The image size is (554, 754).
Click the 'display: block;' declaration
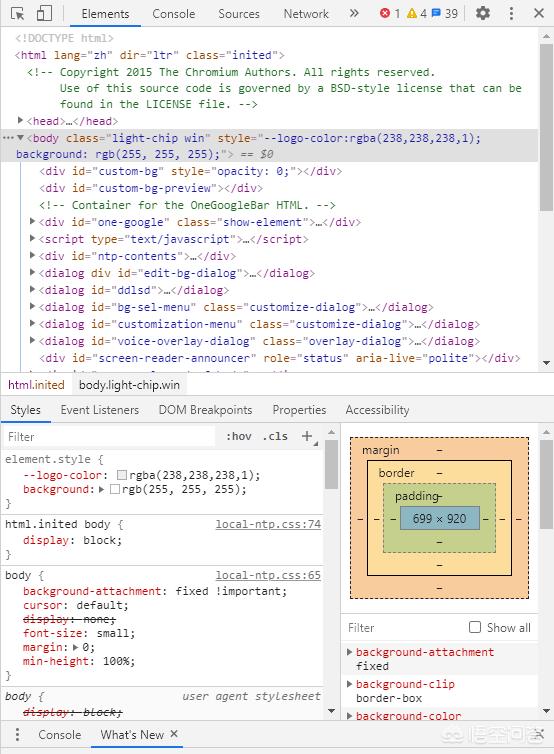[x=72, y=540]
